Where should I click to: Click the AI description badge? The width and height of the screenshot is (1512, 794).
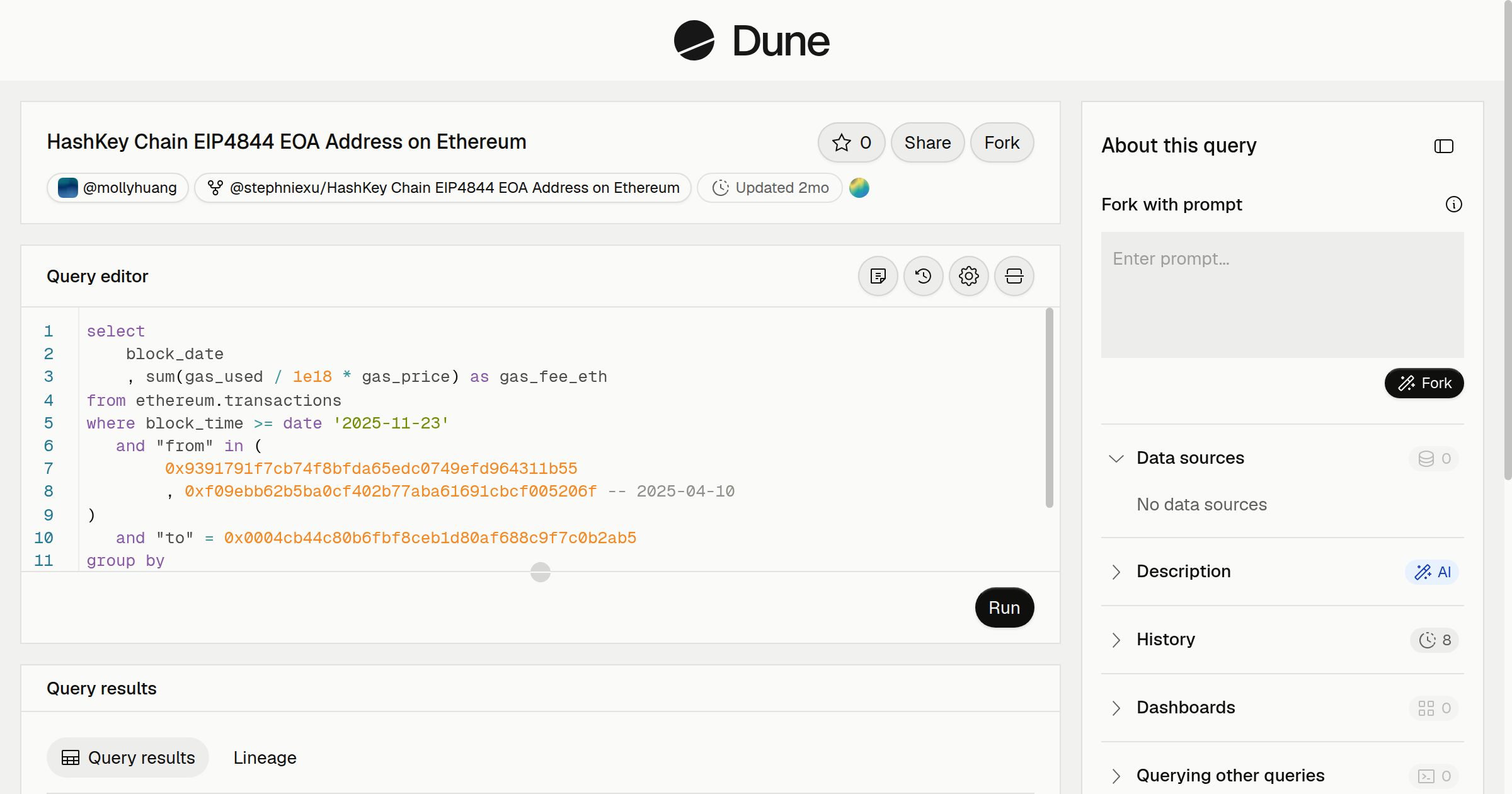click(1432, 572)
